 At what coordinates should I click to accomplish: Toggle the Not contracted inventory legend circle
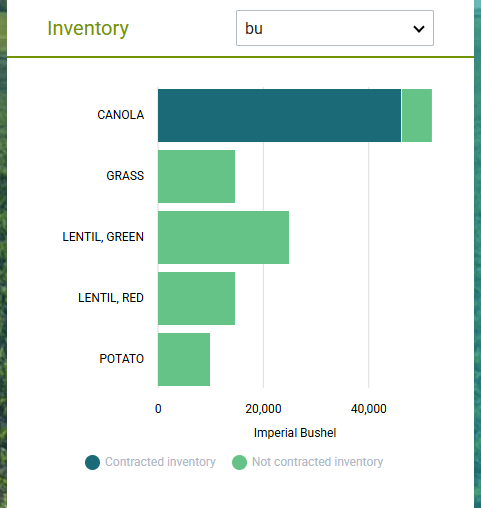coord(239,462)
